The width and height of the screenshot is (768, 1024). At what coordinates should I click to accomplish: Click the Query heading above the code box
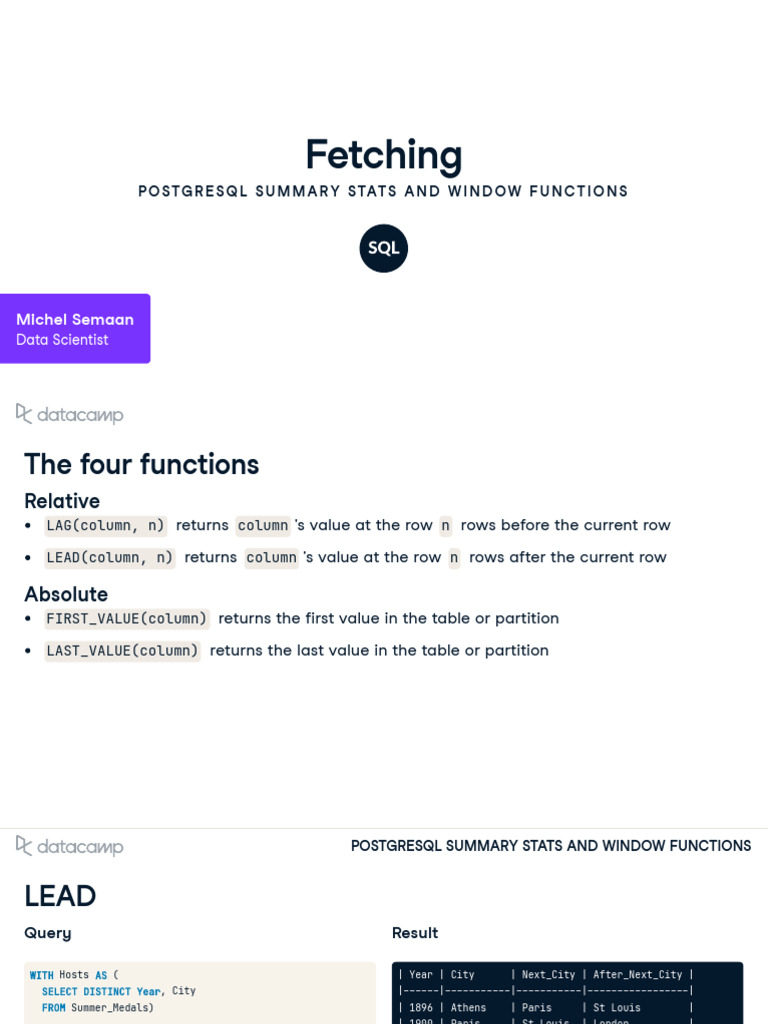pyautogui.click(x=48, y=933)
